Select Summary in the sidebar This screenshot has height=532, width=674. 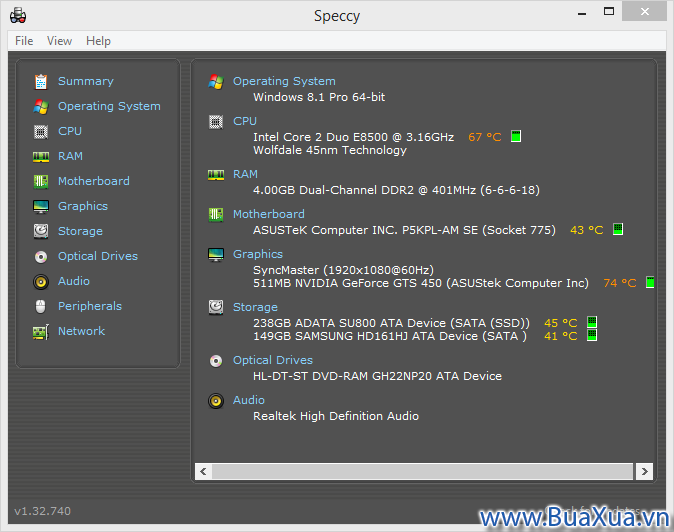(86, 81)
